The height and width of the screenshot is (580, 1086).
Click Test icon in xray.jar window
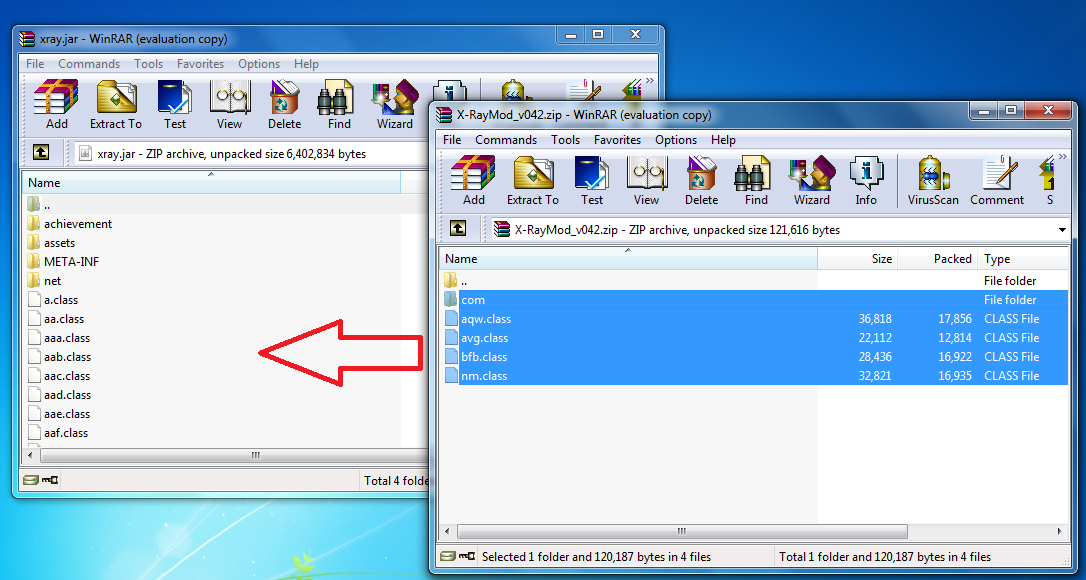click(x=175, y=104)
